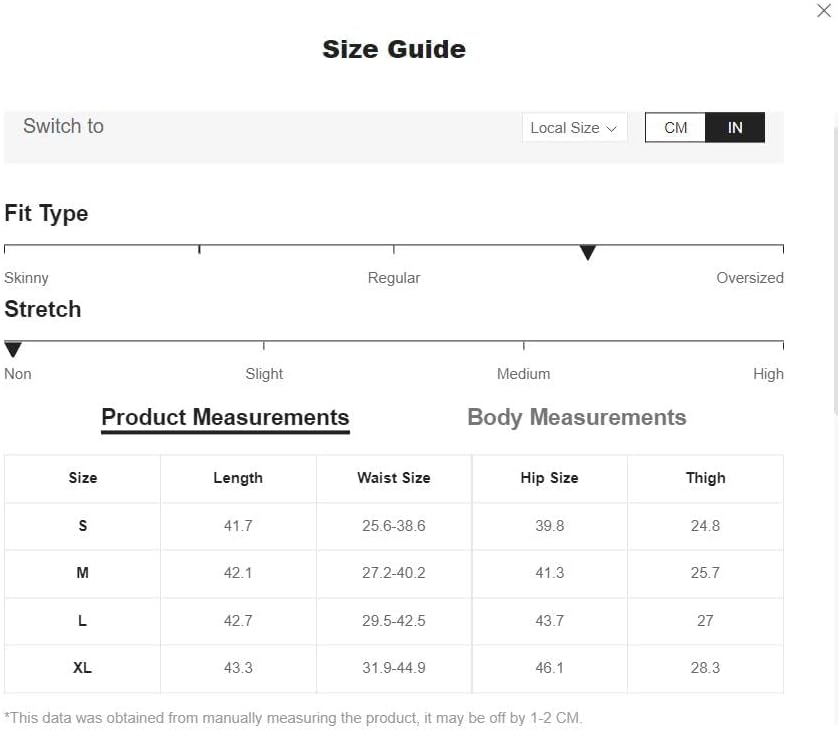Select the Product Measurements tab
Image resolution: width=838 pixels, height=730 pixels.
[x=225, y=418]
